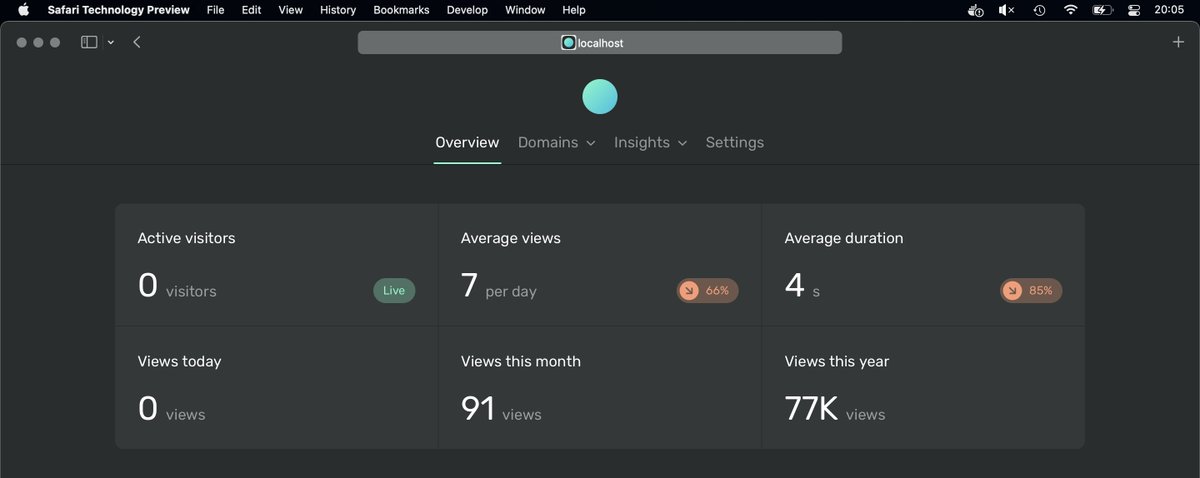Viewport: 1200px width, 478px height.
Task: Open the History menu
Action: click(x=338, y=10)
